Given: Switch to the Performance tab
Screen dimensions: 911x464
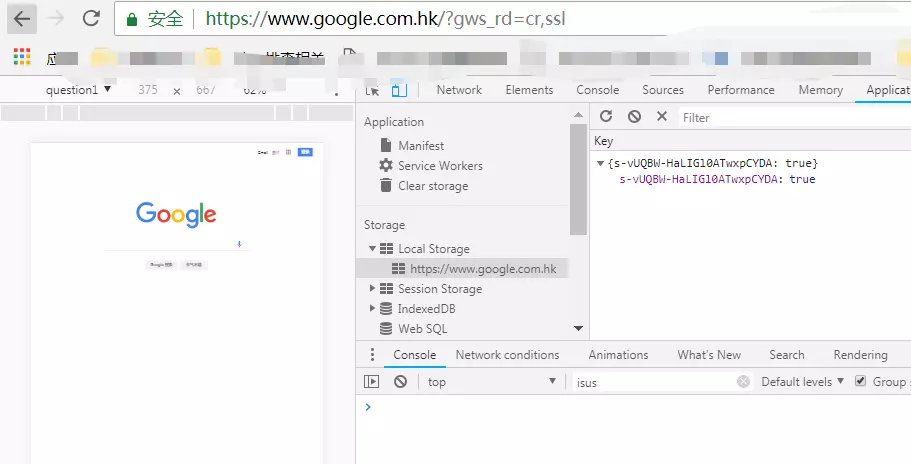Looking at the screenshot, I should [741, 90].
